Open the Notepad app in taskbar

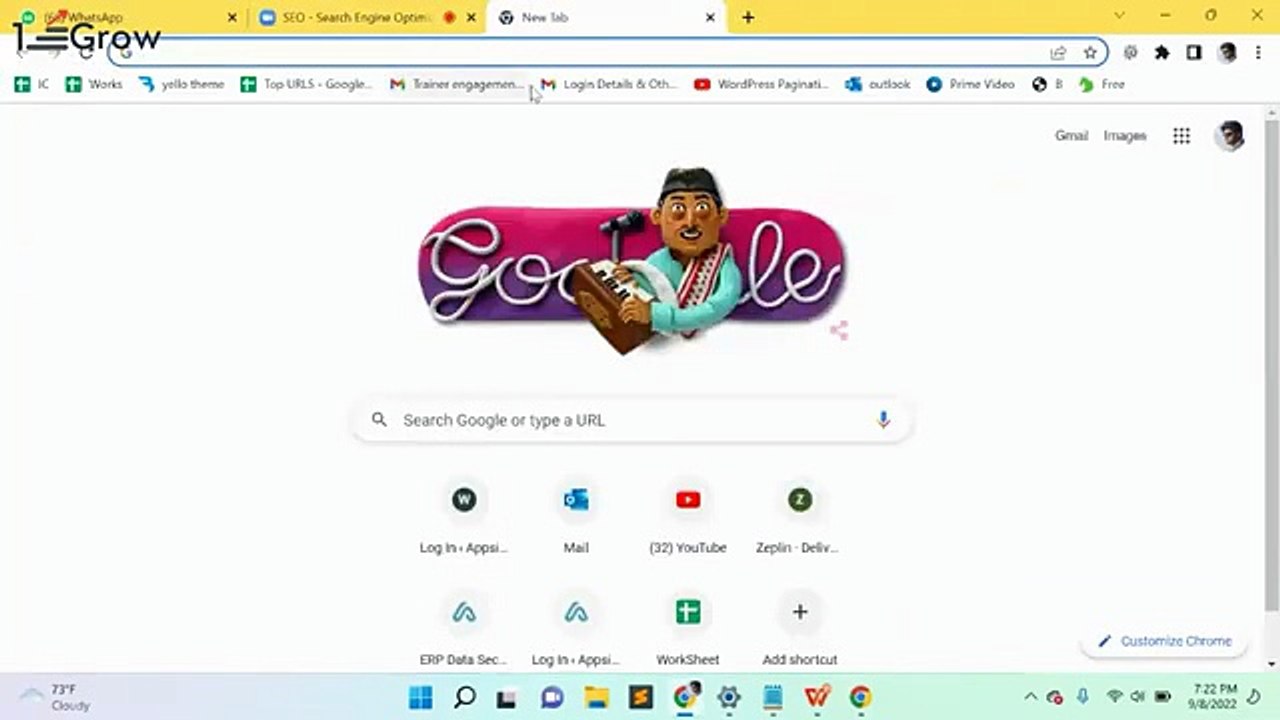(772, 697)
